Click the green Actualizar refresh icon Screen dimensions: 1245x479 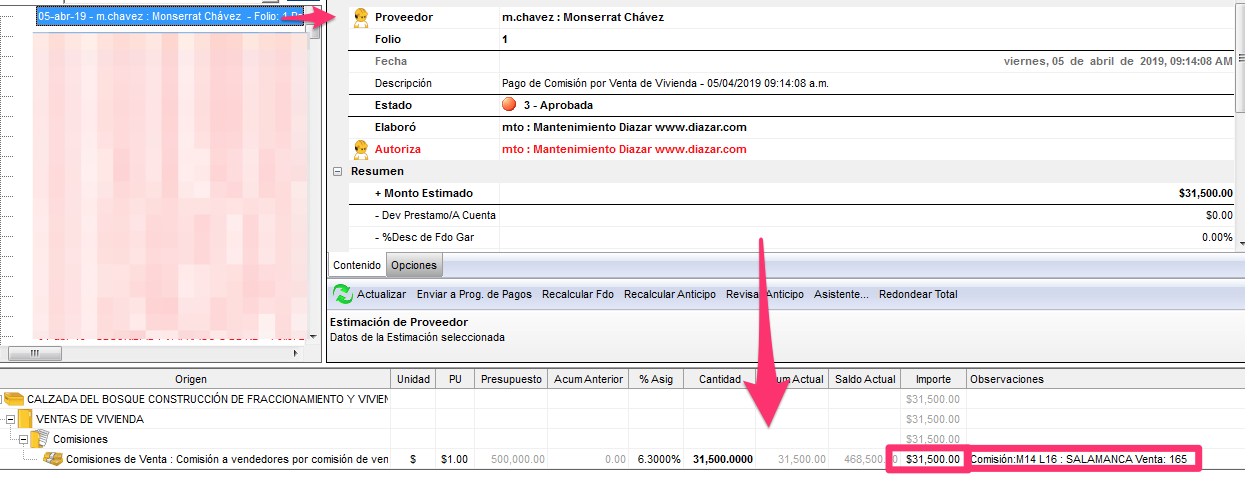point(342,294)
